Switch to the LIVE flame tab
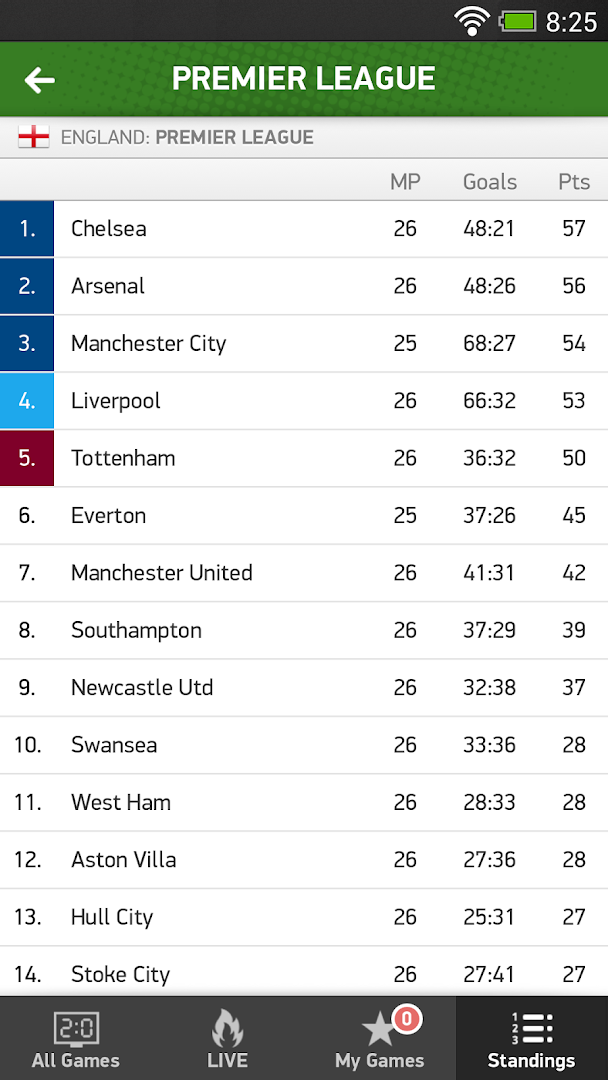Screen dimensions: 608x1080 (x=228, y=1039)
